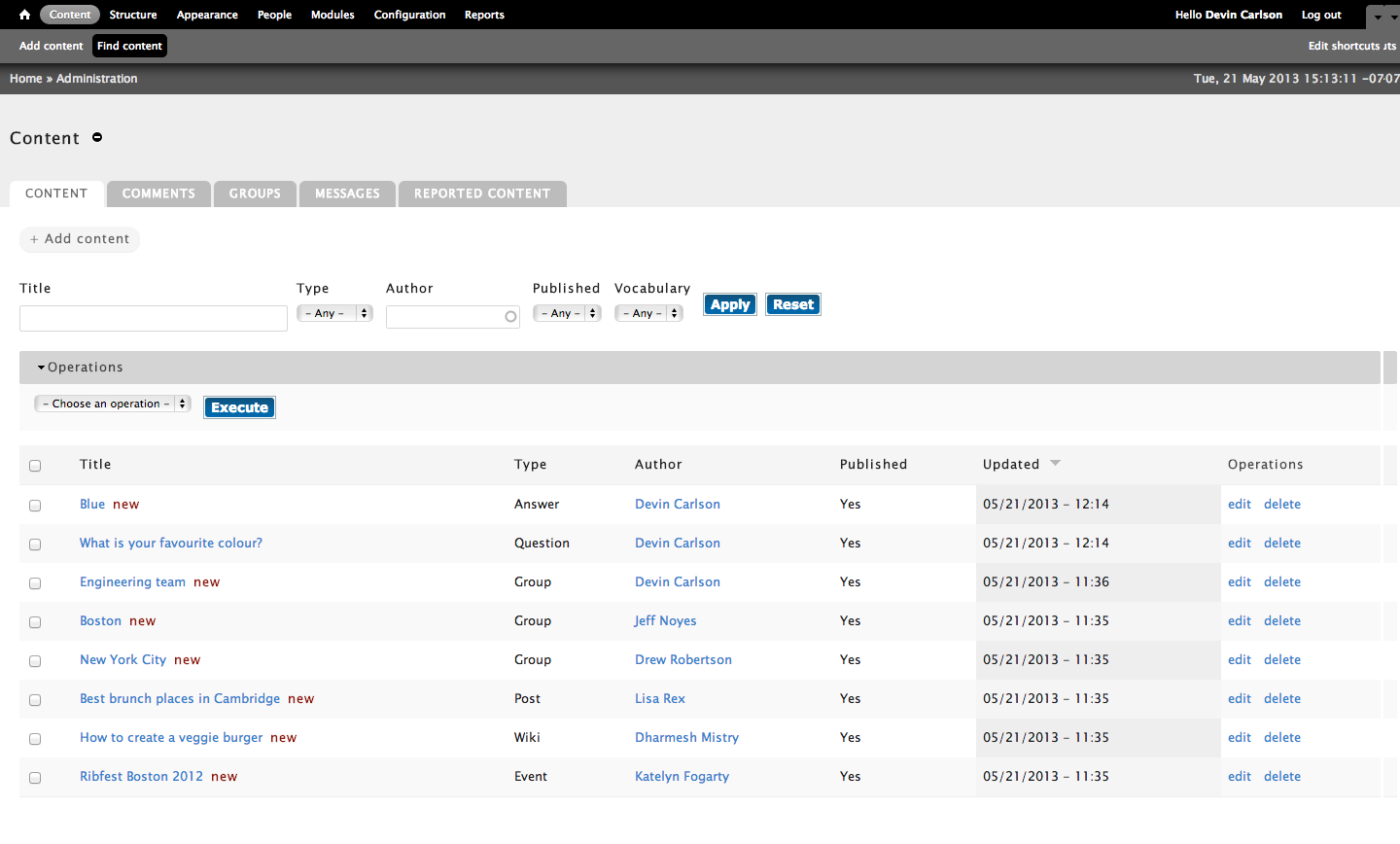Hide descriptions via icon beside Content heading
The height and width of the screenshot is (844, 1400).
coord(96,137)
